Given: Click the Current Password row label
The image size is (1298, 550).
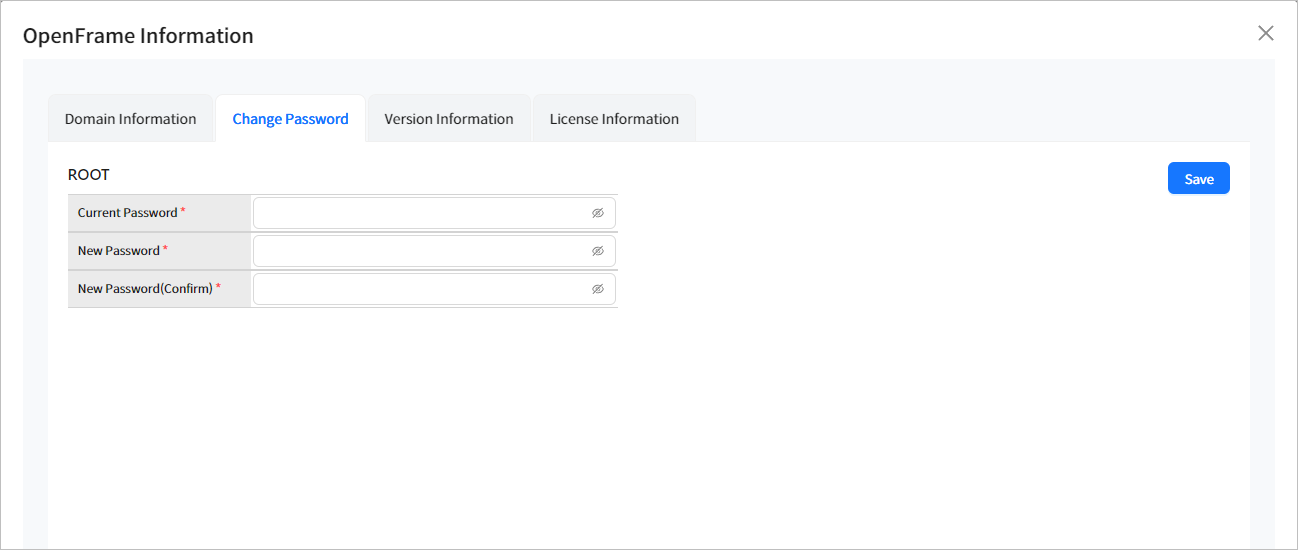Looking at the screenshot, I should click(127, 213).
